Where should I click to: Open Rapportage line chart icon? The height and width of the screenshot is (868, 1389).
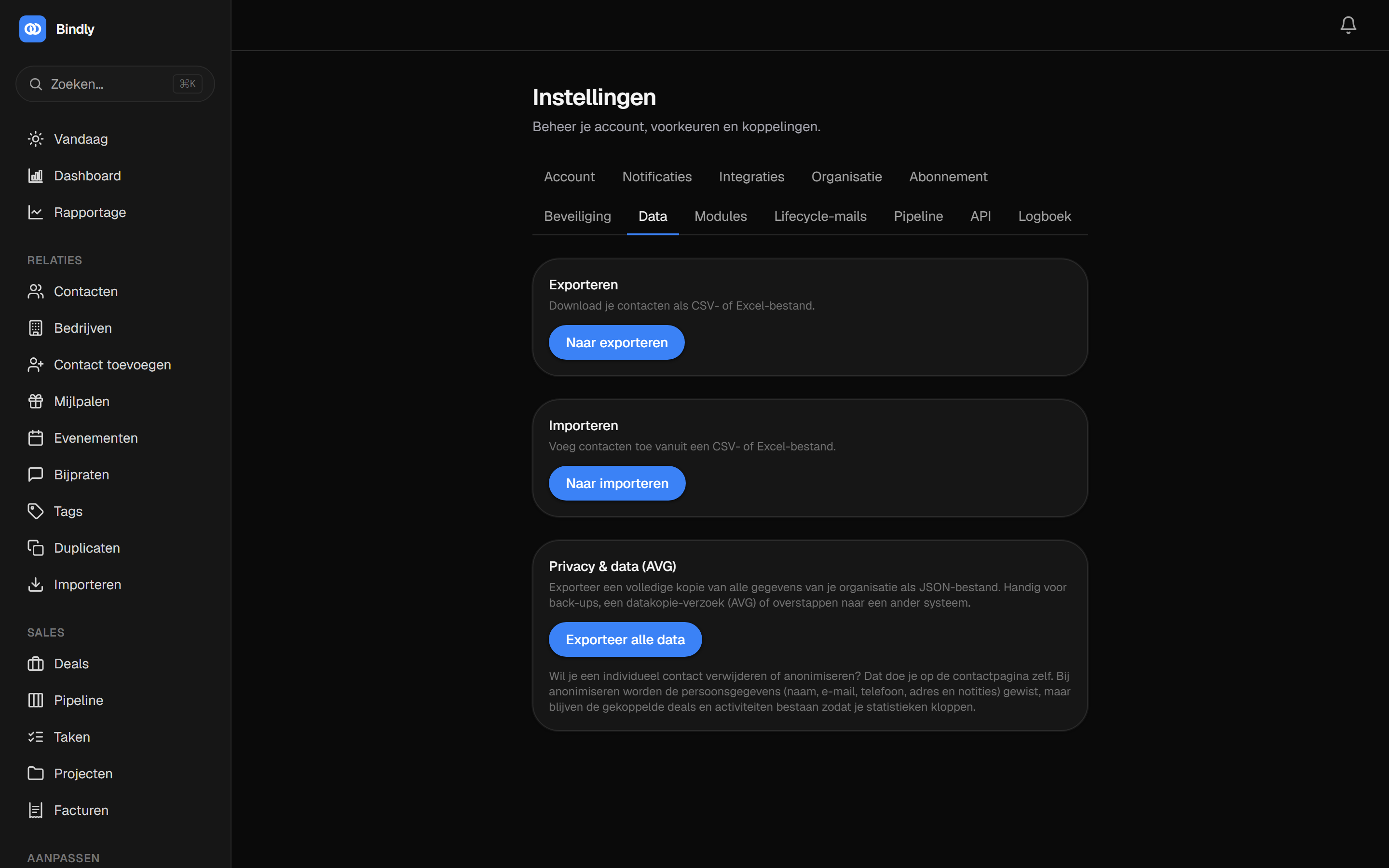(36, 212)
